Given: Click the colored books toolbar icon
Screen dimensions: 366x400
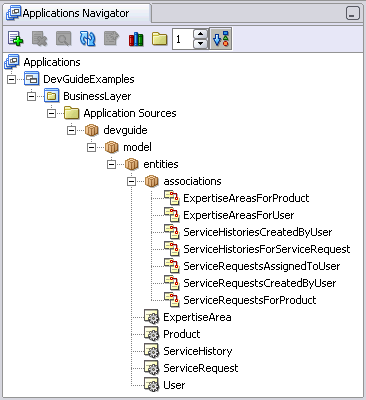Looking at the screenshot, I should click(136, 39).
